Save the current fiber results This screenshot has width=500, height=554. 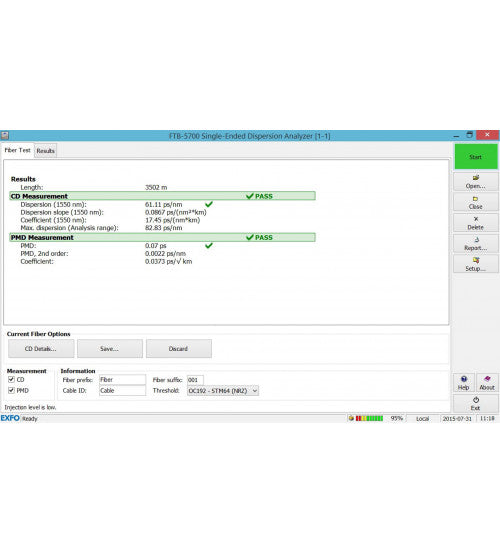tap(110, 349)
